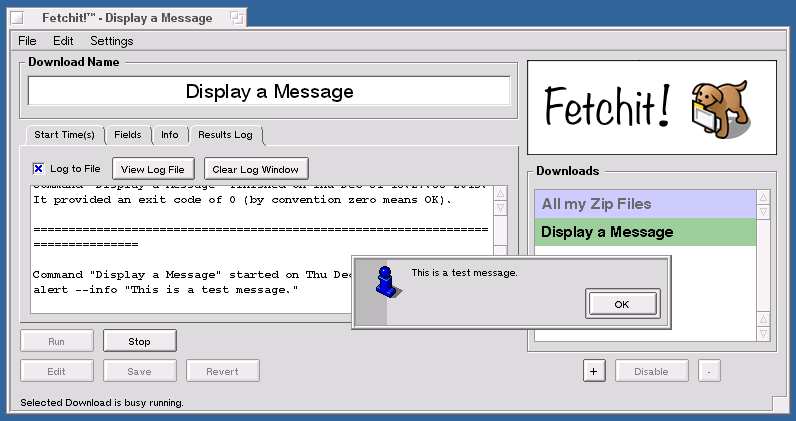Screen dimensions: 796x421
Task: Select the Results Log tab
Action: click(225, 135)
